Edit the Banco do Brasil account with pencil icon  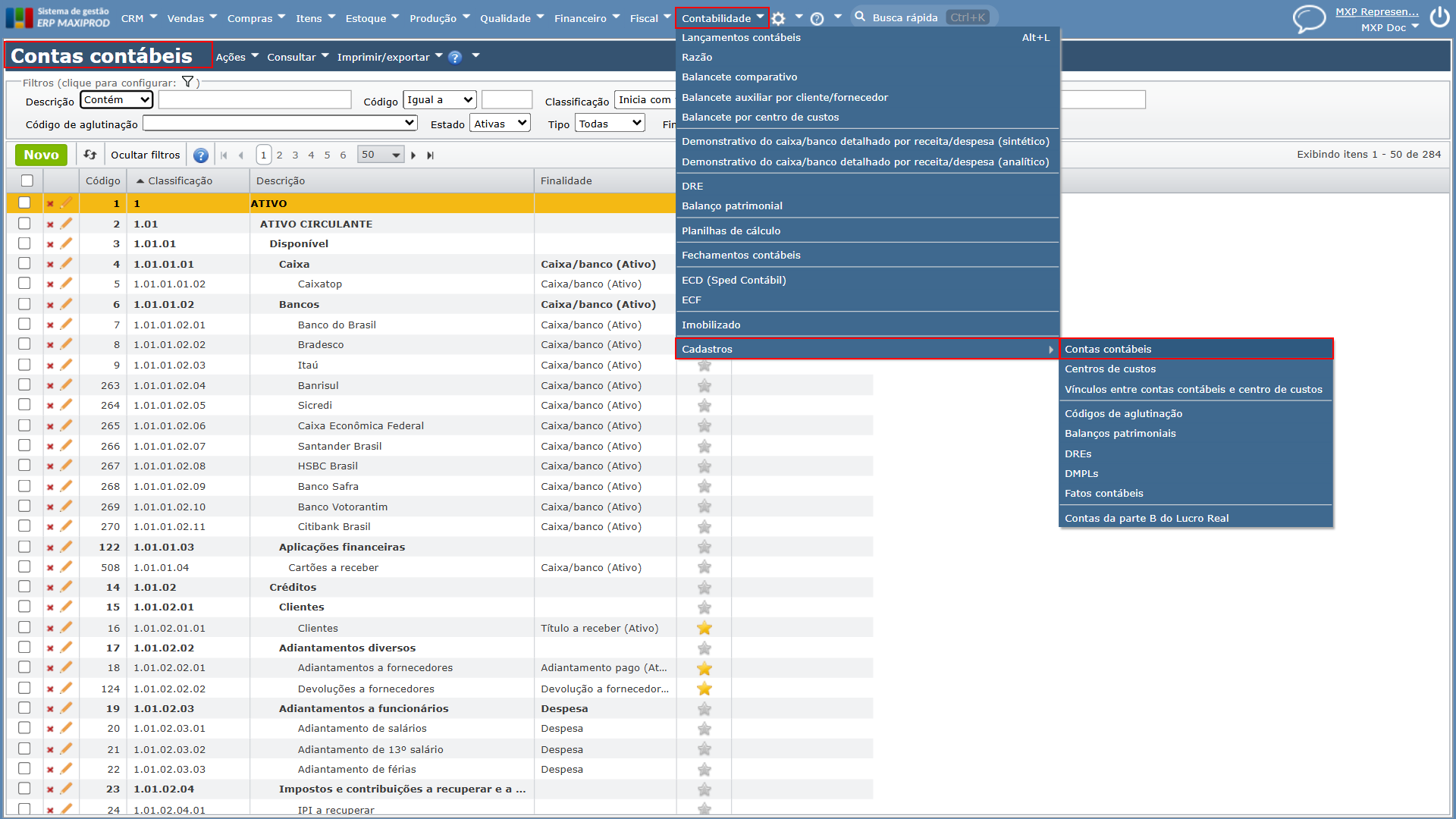click(67, 324)
